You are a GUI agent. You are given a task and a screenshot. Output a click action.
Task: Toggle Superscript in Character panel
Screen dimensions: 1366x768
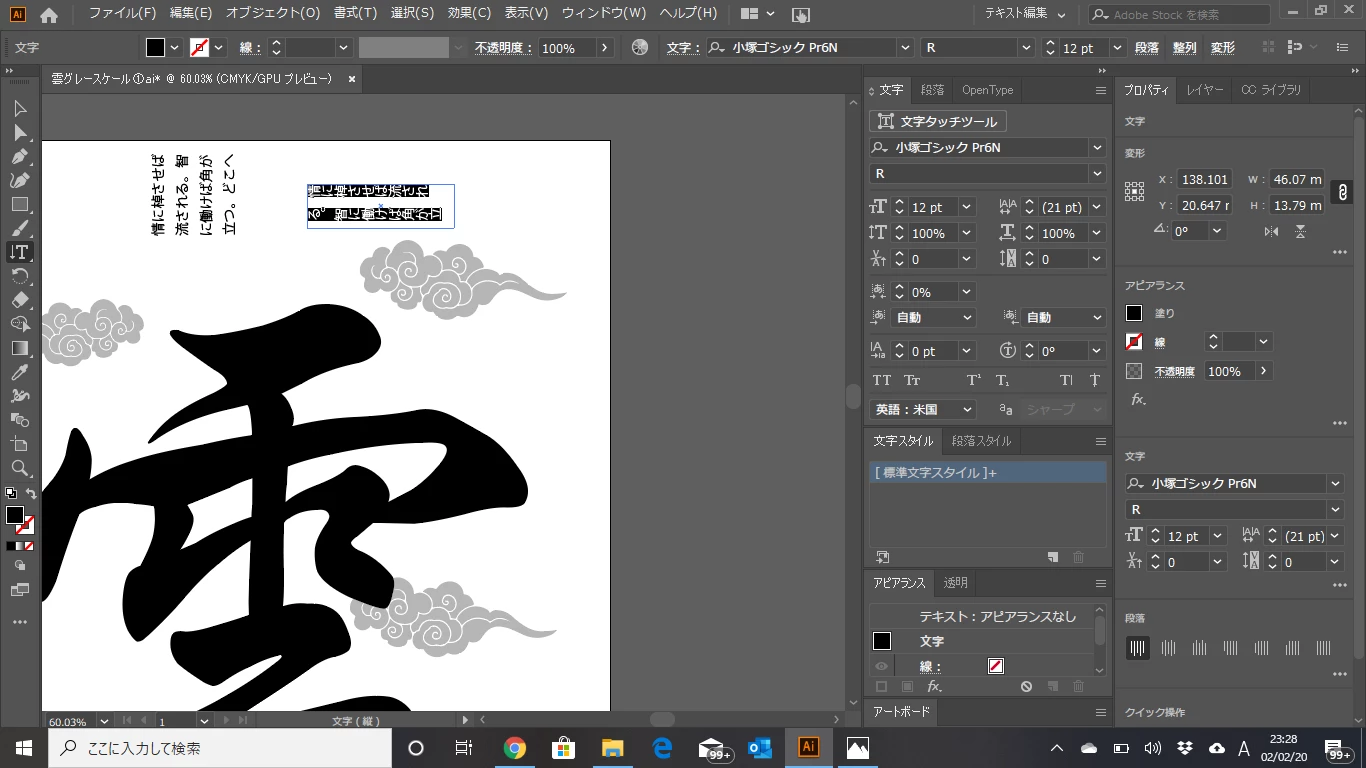coord(973,380)
